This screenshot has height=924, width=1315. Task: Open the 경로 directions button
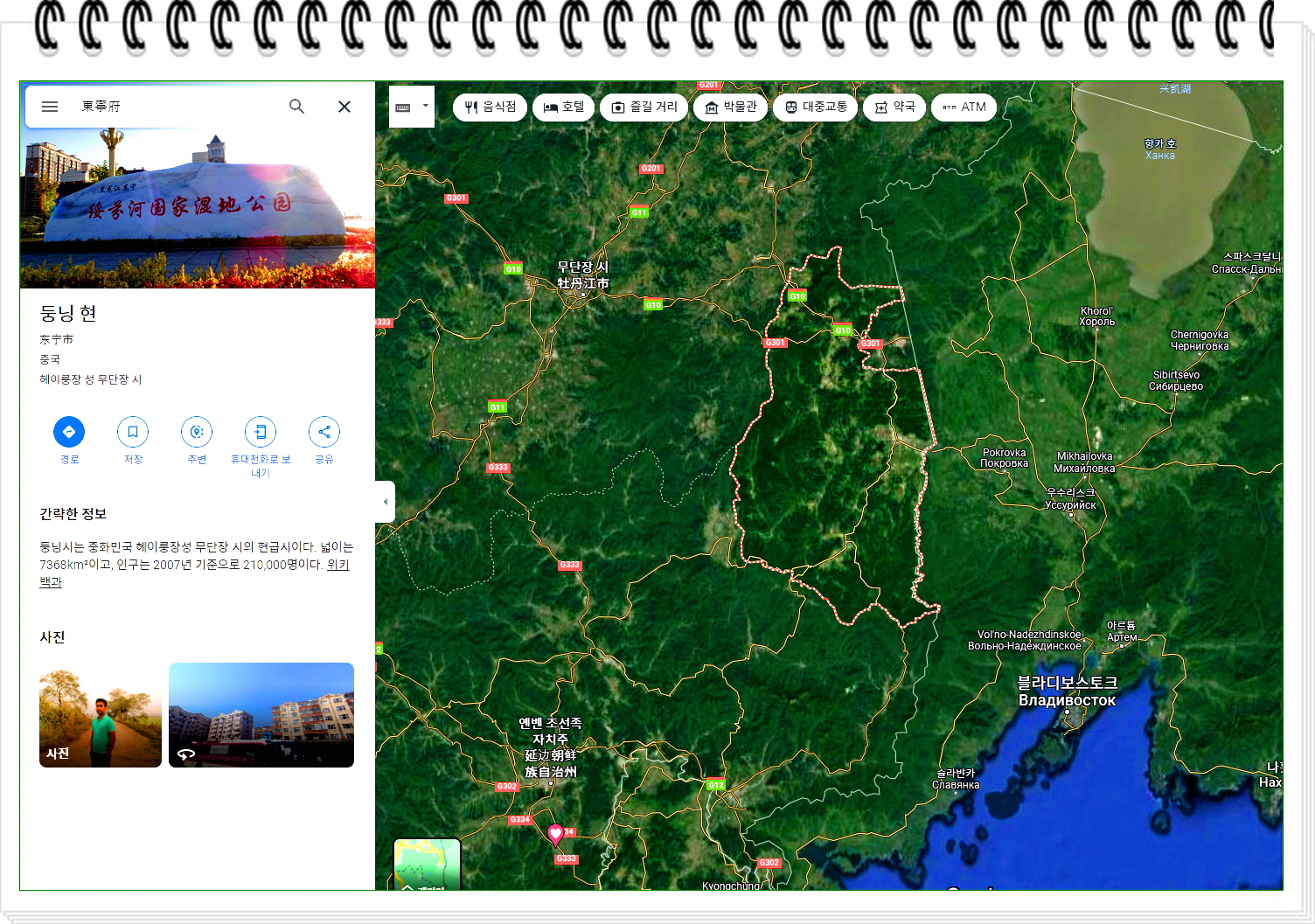coord(69,432)
